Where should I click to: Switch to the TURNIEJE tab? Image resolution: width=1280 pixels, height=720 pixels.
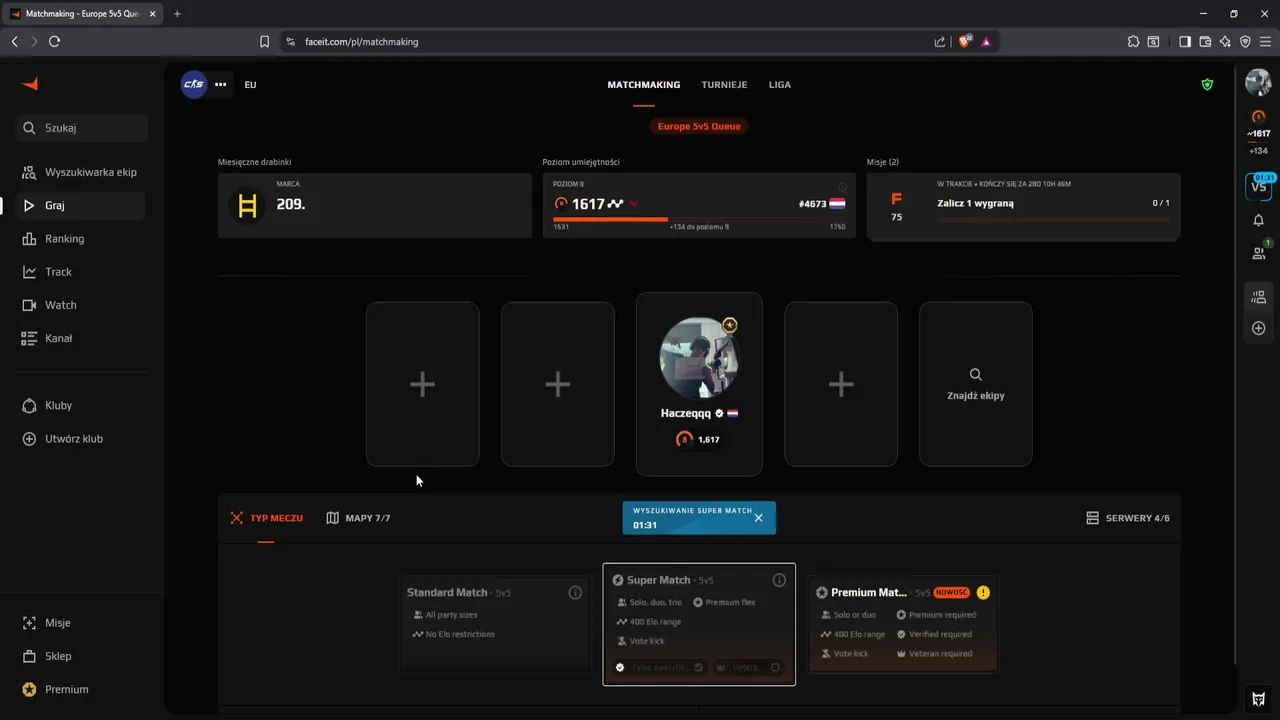point(724,85)
